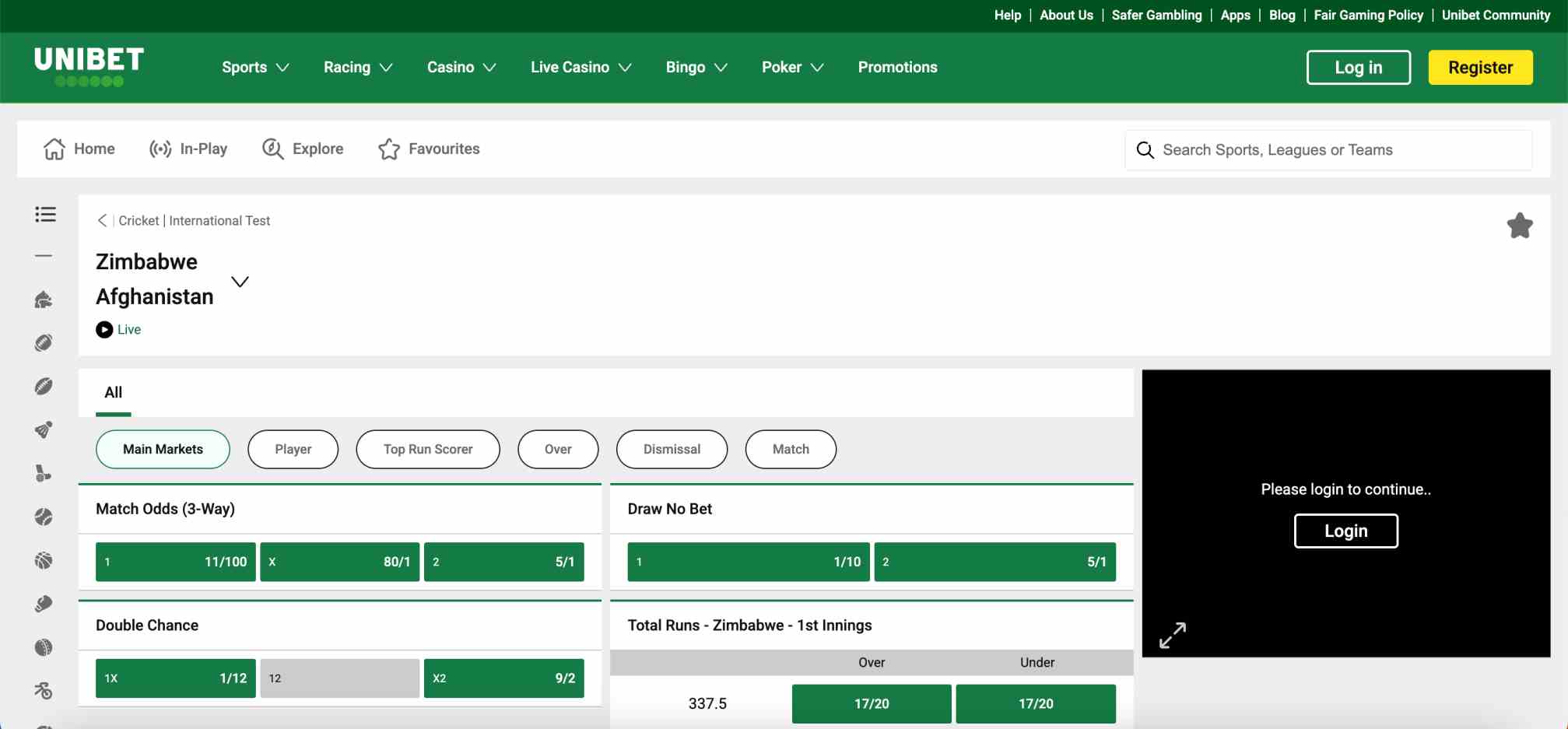Click the Explore magnifier icon
This screenshot has height=729, width=1568.
pos(272,149)
